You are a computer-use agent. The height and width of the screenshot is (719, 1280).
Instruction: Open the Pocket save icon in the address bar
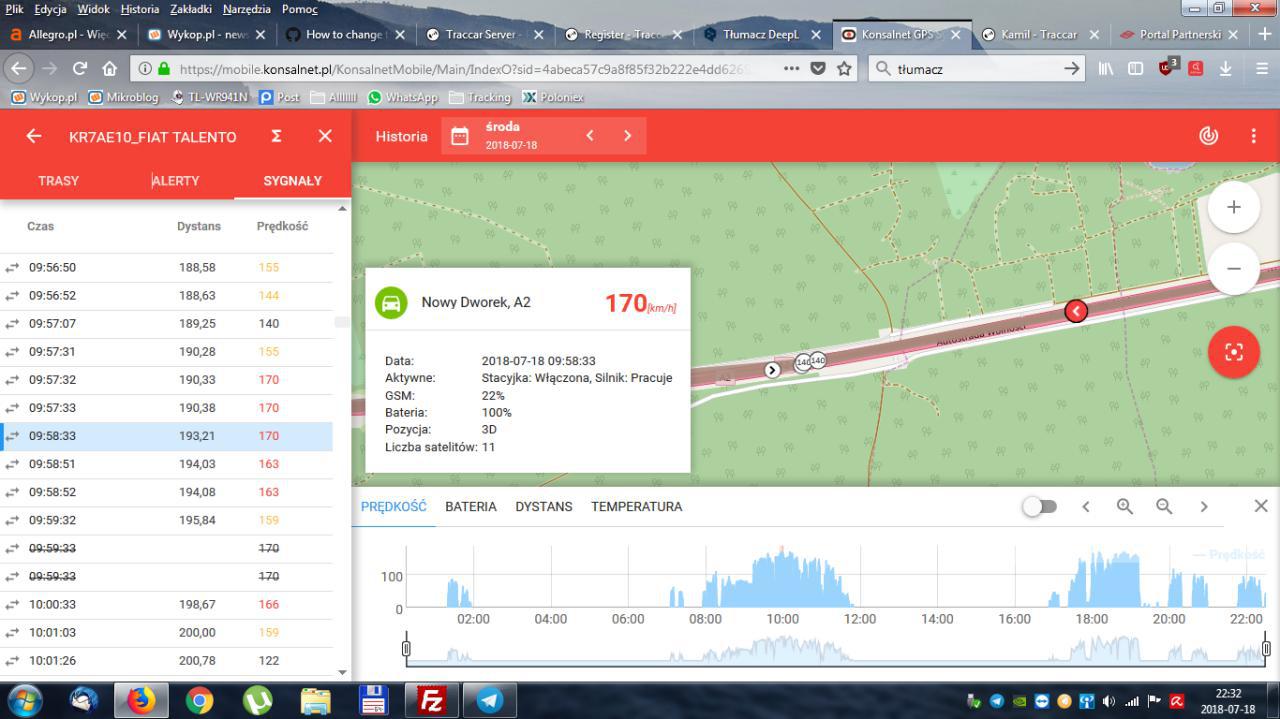click(818, 69)
